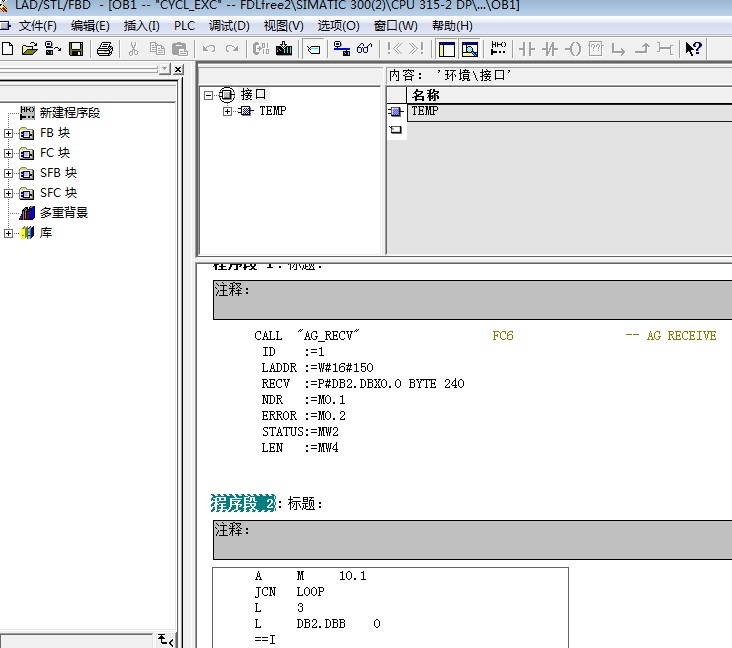Click the symbol/label tag toolbar icon

coord(313,49)
